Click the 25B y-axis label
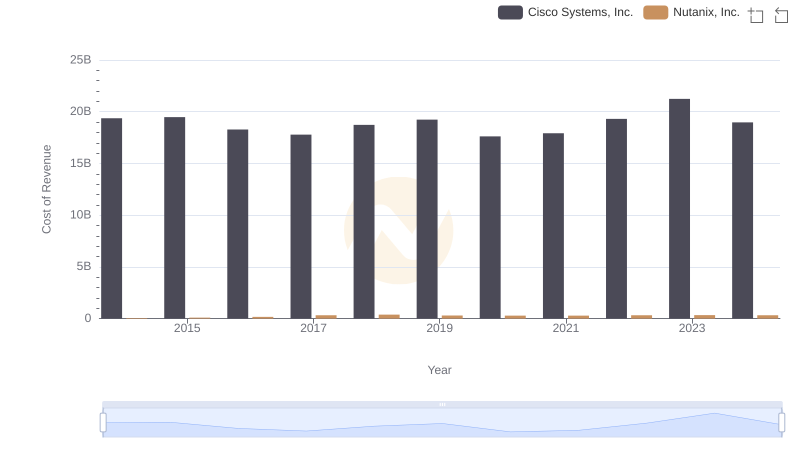The height and width of the screenshot is (461, 800). [x=81, y=60]
